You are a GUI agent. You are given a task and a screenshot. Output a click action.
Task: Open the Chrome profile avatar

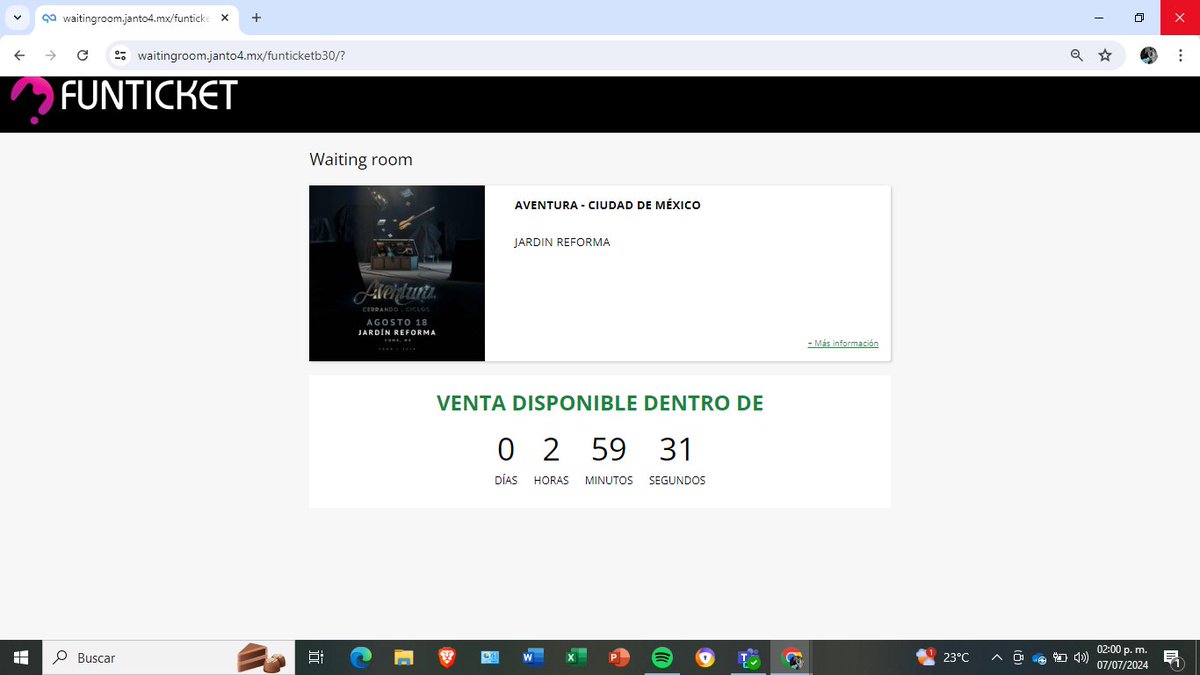pos(1149,56)
